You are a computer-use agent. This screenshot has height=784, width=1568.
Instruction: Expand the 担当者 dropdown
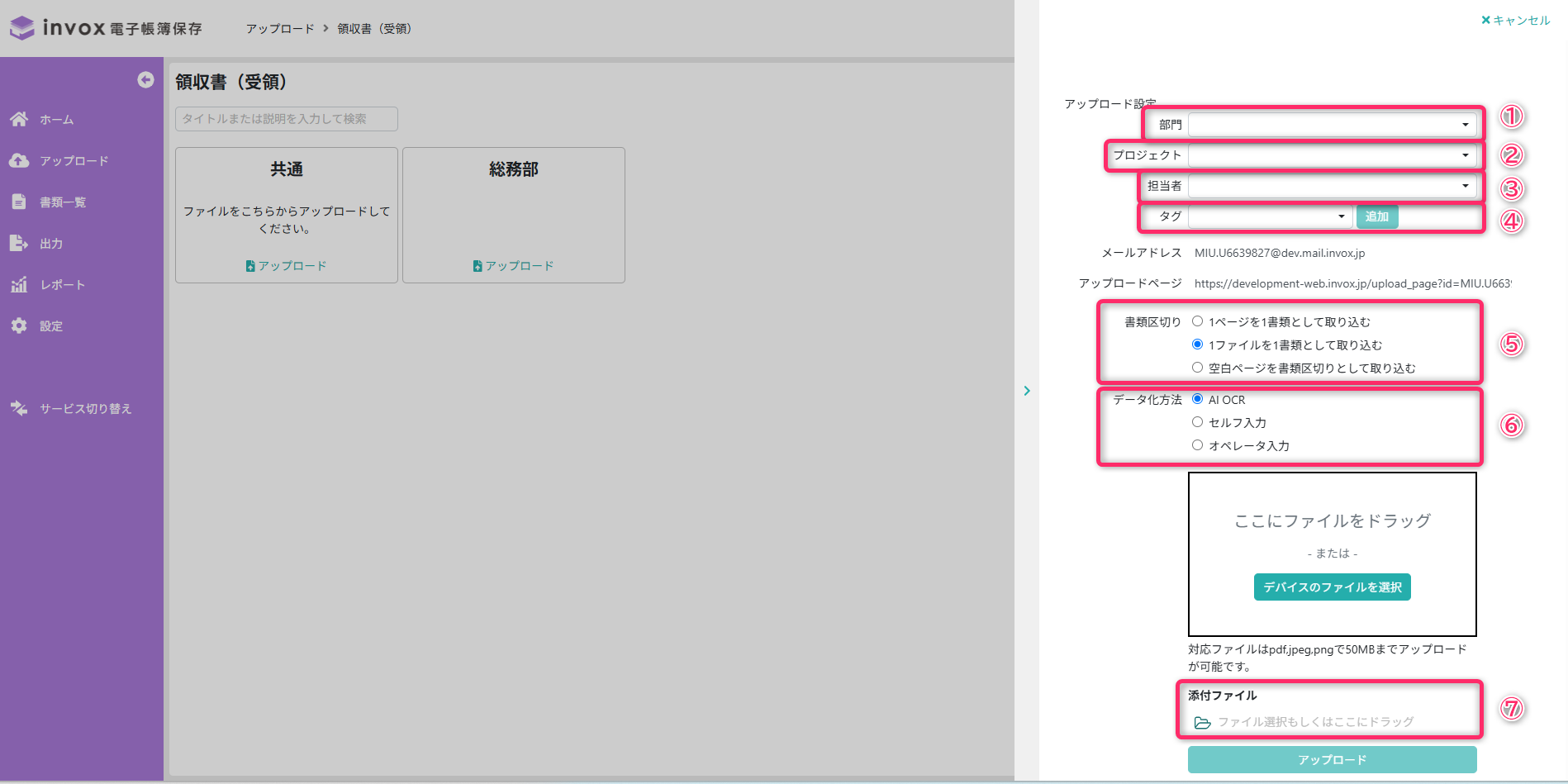click(x=1332, y=186)
